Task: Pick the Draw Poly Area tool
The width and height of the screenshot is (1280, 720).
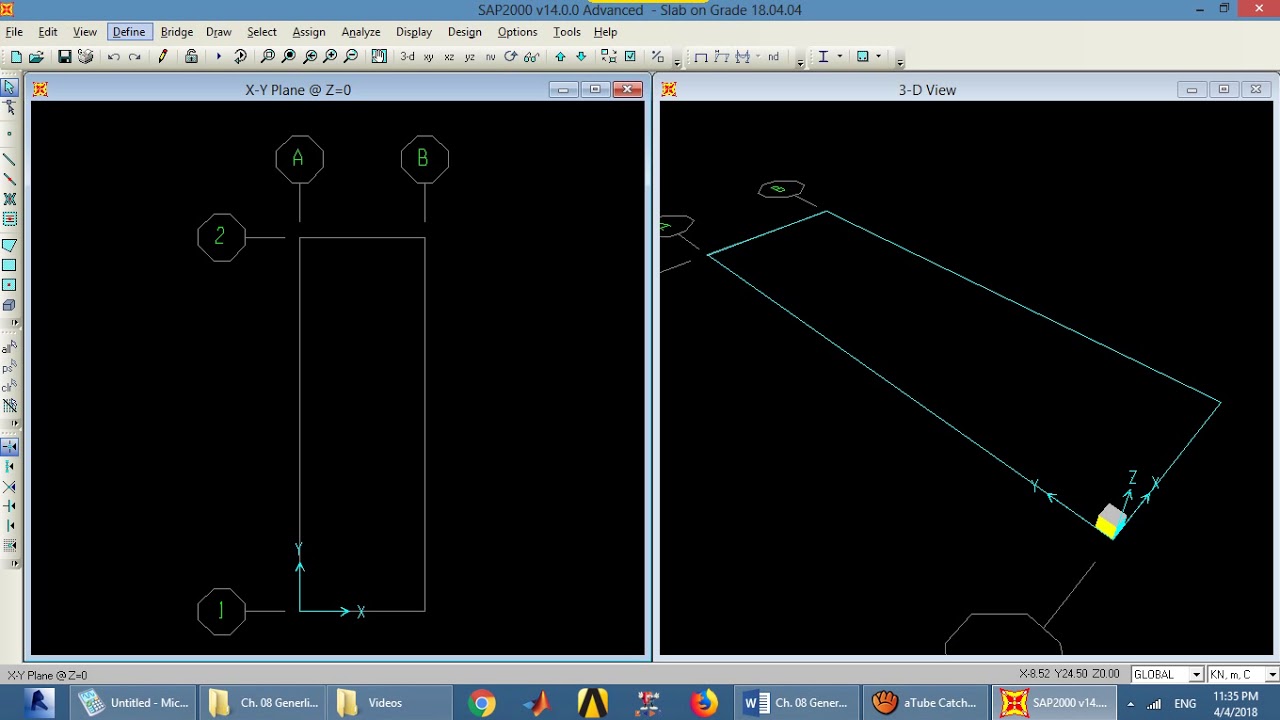Action: tap(10, 245)
